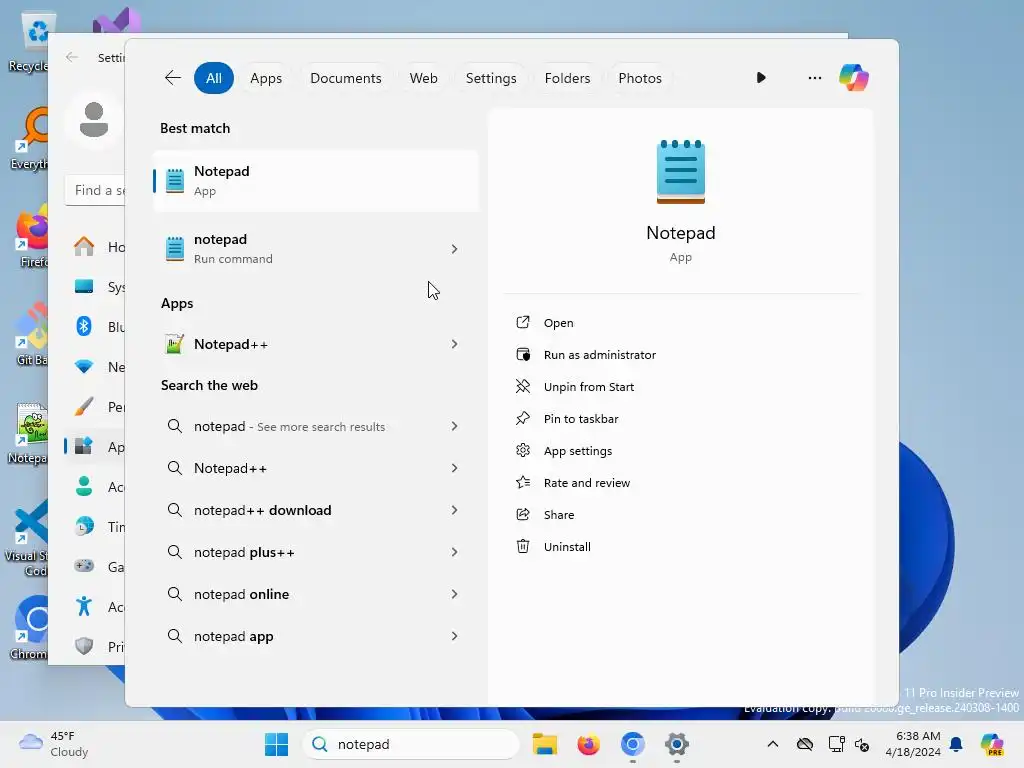The image size is (1024, 768).
Task: Switch to the Apps filter tab
Action: [266, 78]
